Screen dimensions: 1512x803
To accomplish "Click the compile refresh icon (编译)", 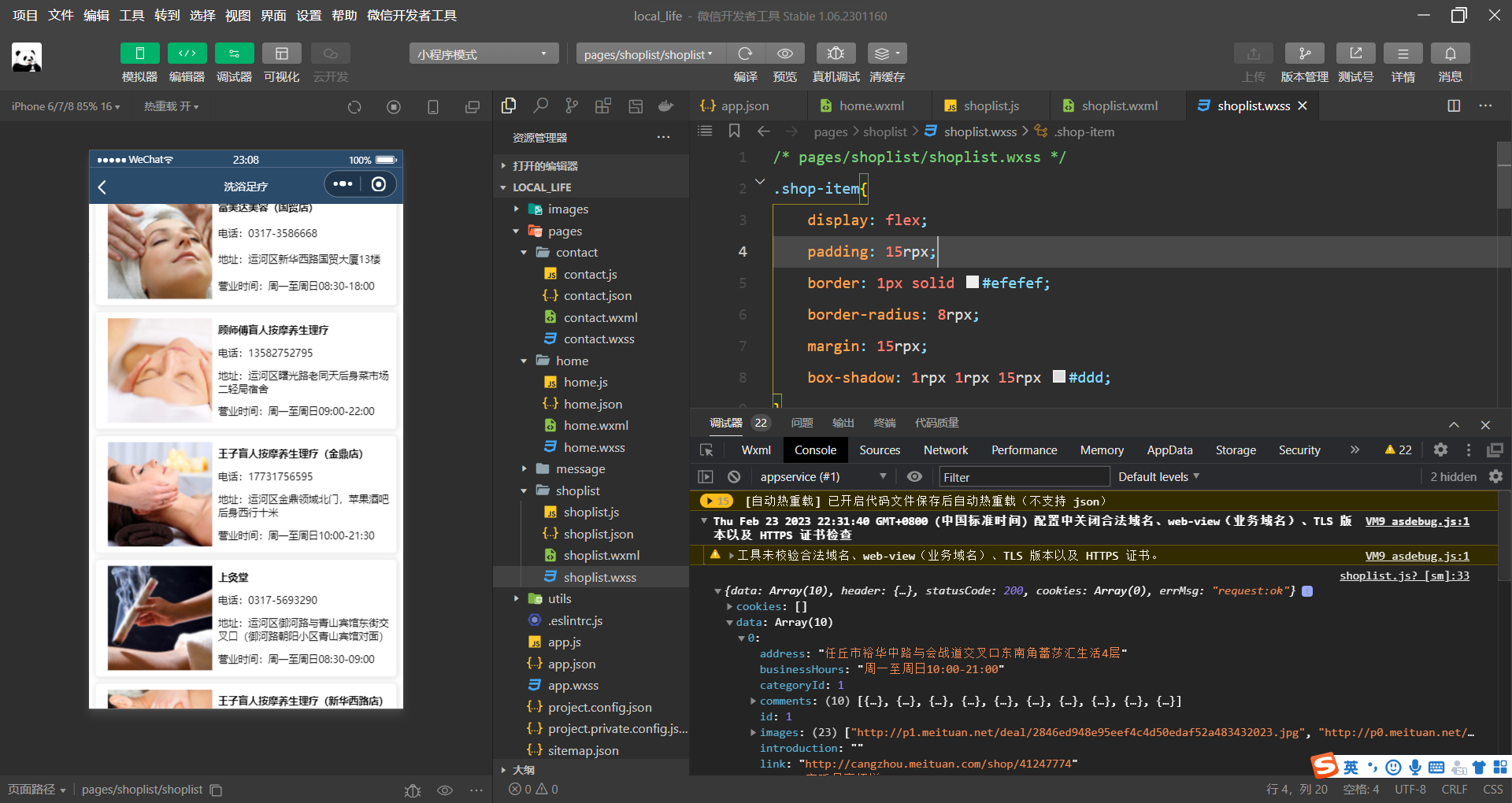I will tap(745, 54).
